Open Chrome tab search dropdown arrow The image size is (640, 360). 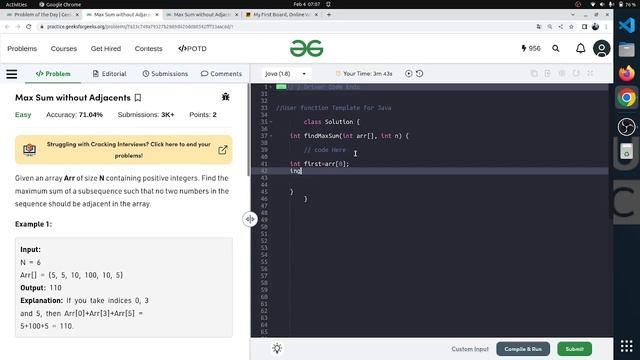click(573, 14)
